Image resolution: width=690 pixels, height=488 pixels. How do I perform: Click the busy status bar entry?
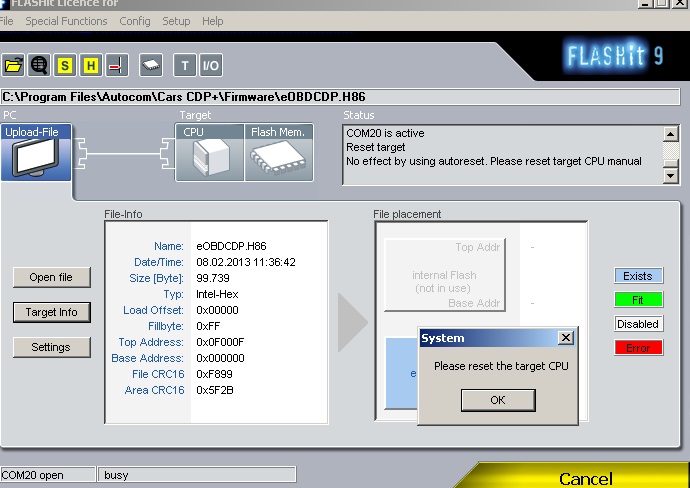[x=196, y=475]
